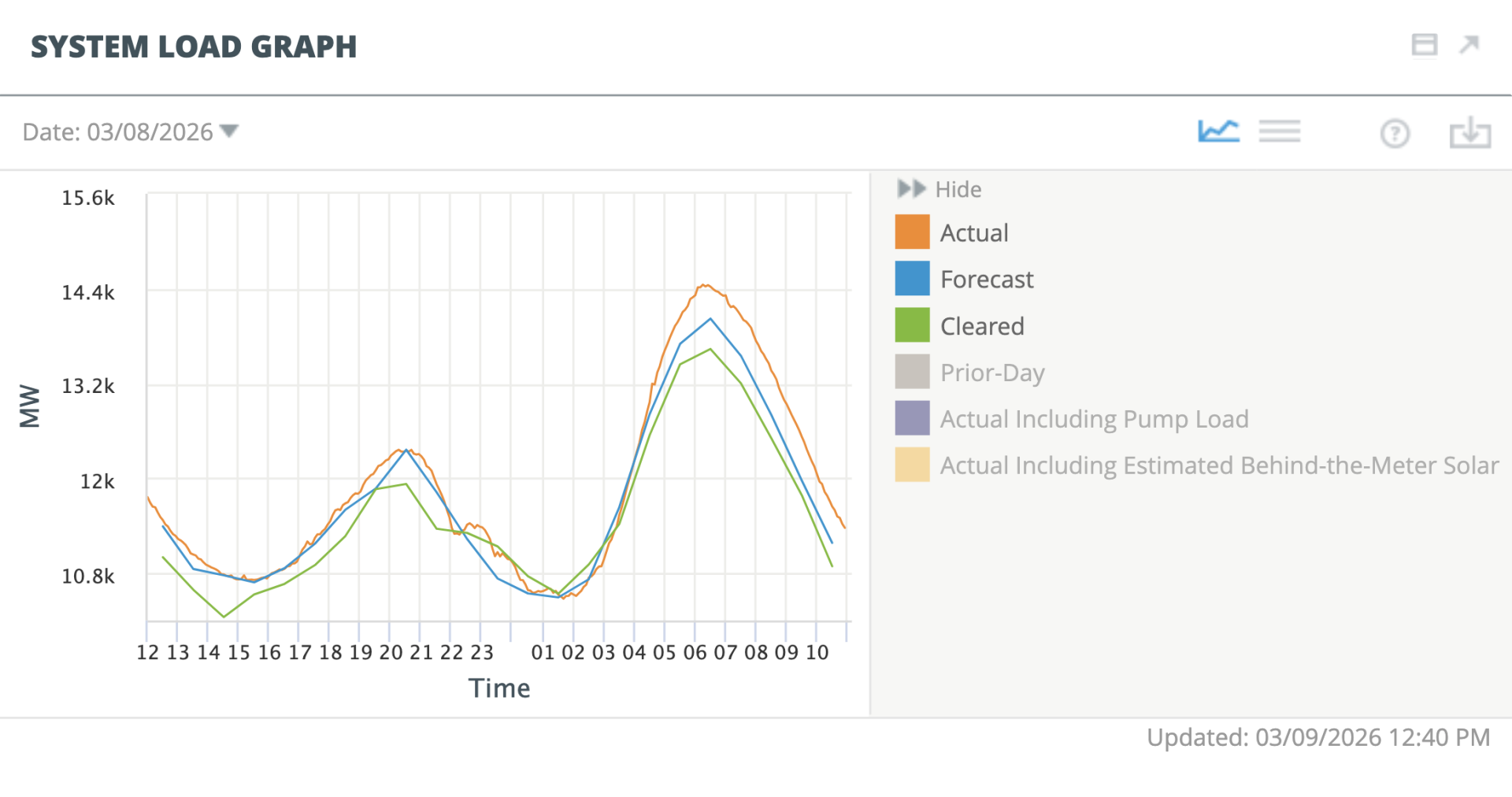Toggle the Actual series legend
The width and height of the screenshot is (1512, 797).
point(974,233)
